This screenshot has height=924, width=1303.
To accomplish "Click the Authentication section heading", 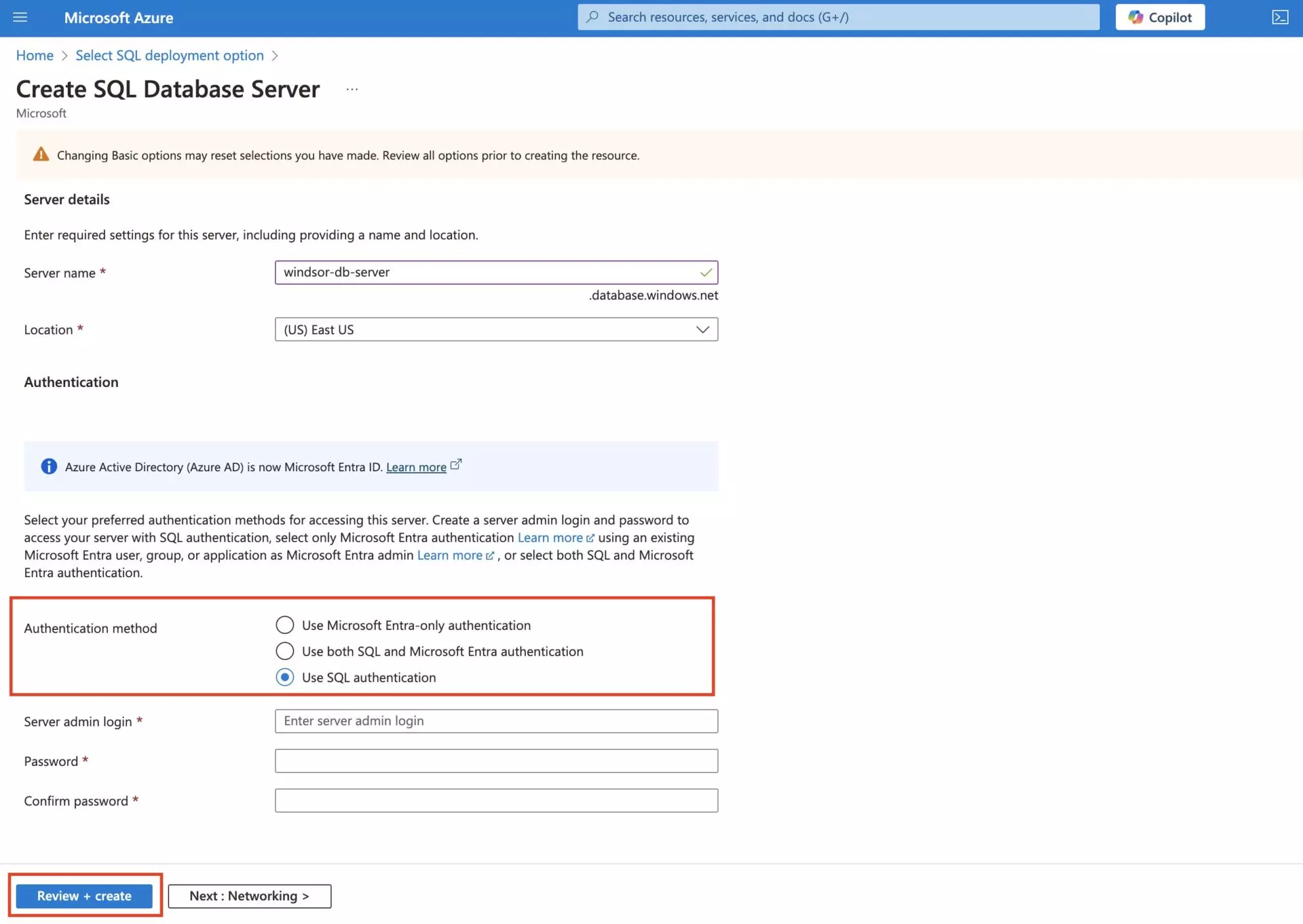I will tap(71, 382).
